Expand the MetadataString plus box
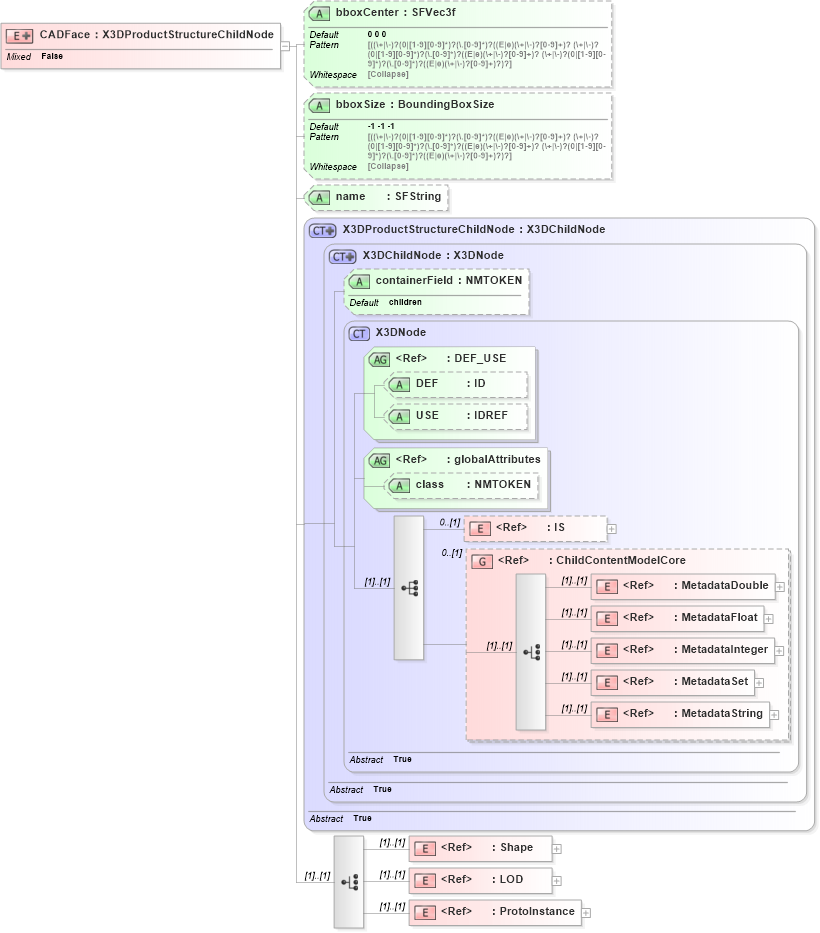Viewport: 820px width, 933px height. tap(774, 715)
